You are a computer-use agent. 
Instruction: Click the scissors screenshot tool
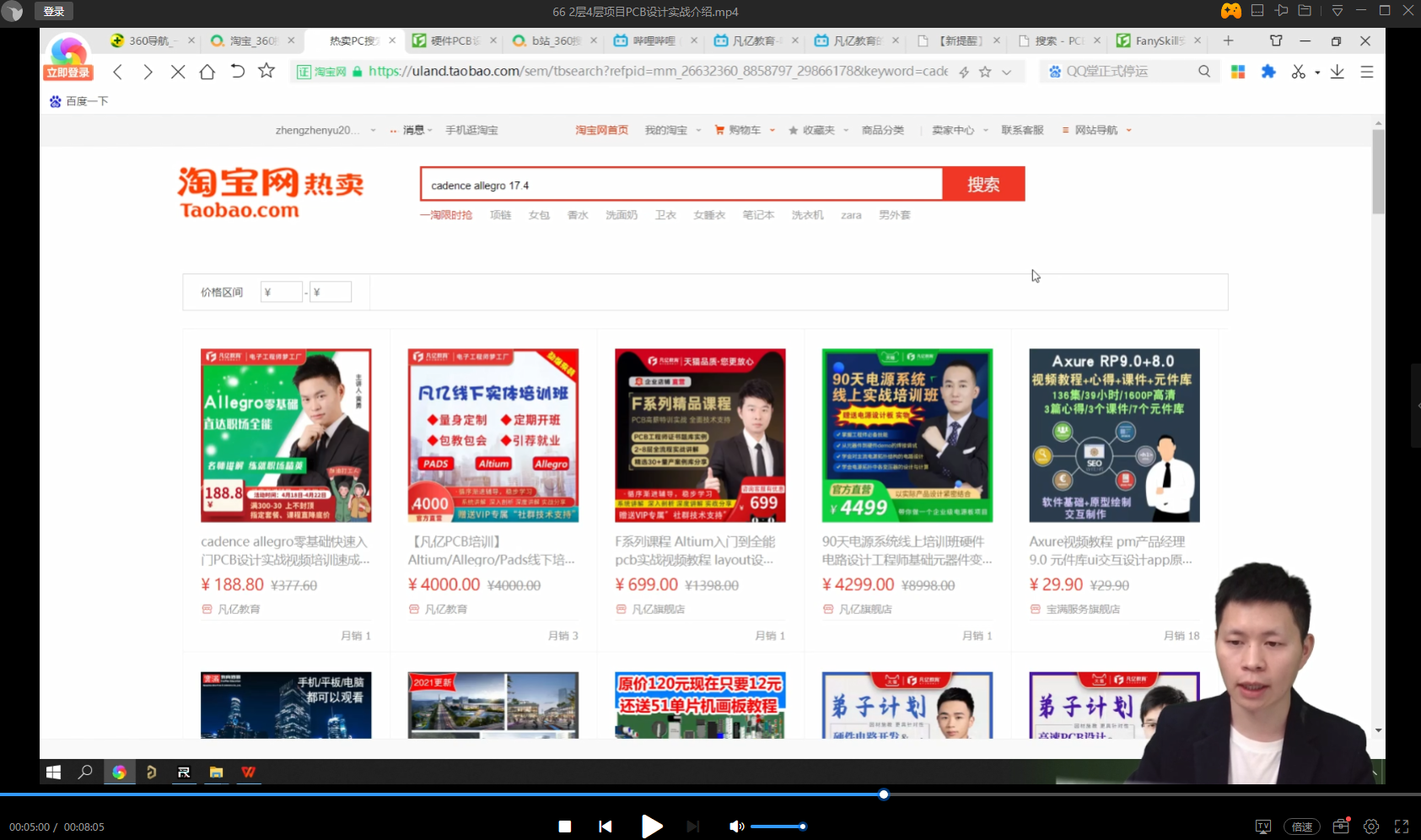point(1299,72)
